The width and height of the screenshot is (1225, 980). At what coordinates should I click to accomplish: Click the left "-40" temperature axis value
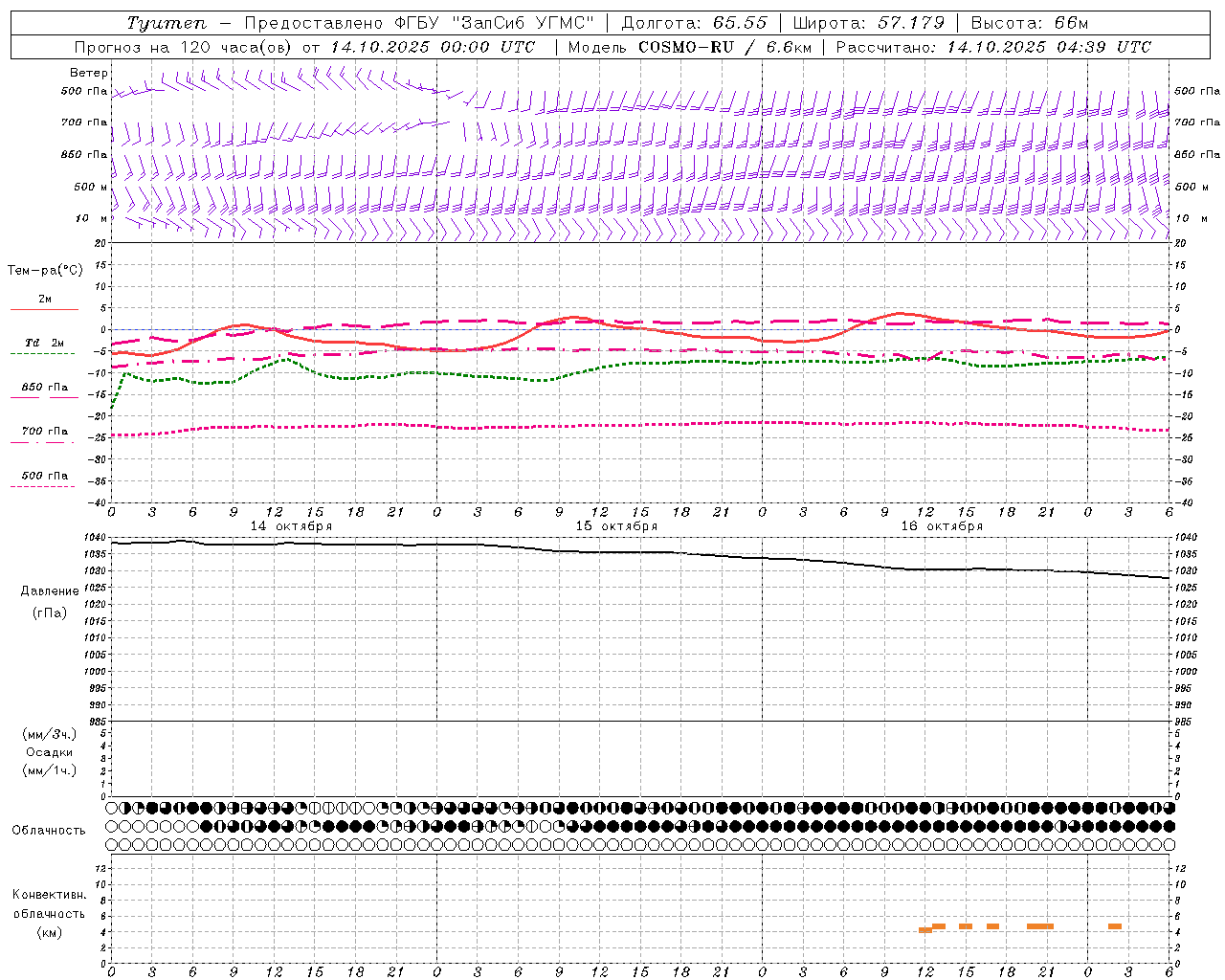(99, 502)
